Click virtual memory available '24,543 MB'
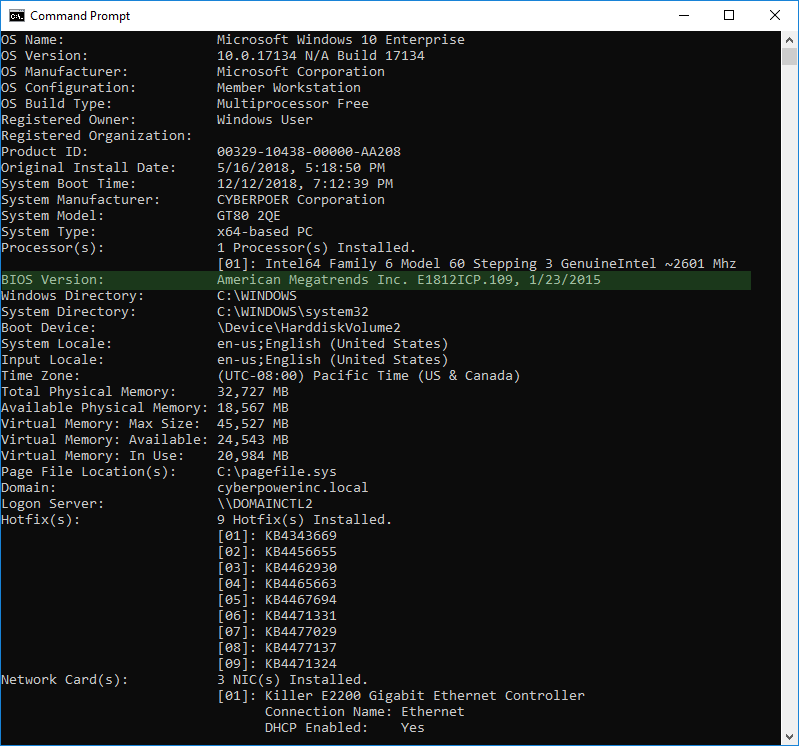This screenshot has height=746, width=799. pos(252,440)
